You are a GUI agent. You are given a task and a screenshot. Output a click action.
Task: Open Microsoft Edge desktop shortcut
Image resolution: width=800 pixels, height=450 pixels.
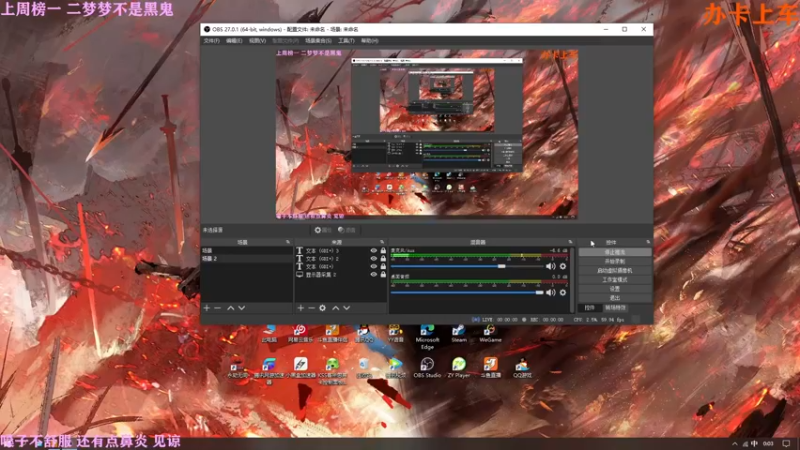tap(427, 336)
